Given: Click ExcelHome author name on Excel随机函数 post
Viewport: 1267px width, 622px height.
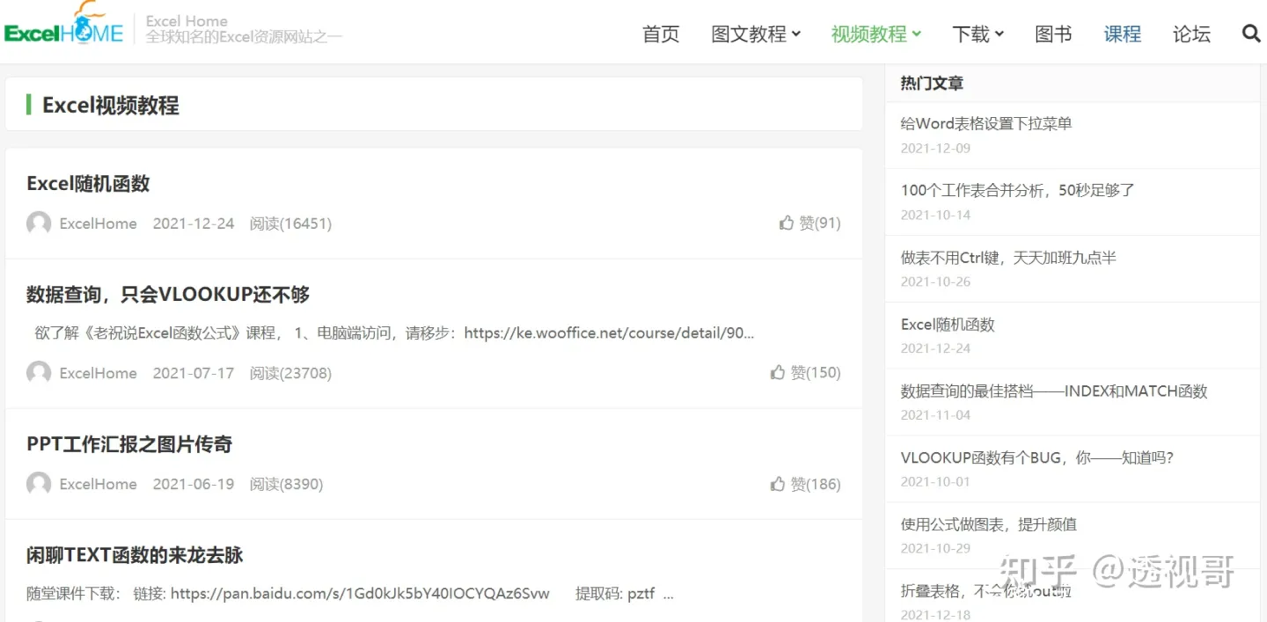Looking at the screenshot, I should (98, 223).
